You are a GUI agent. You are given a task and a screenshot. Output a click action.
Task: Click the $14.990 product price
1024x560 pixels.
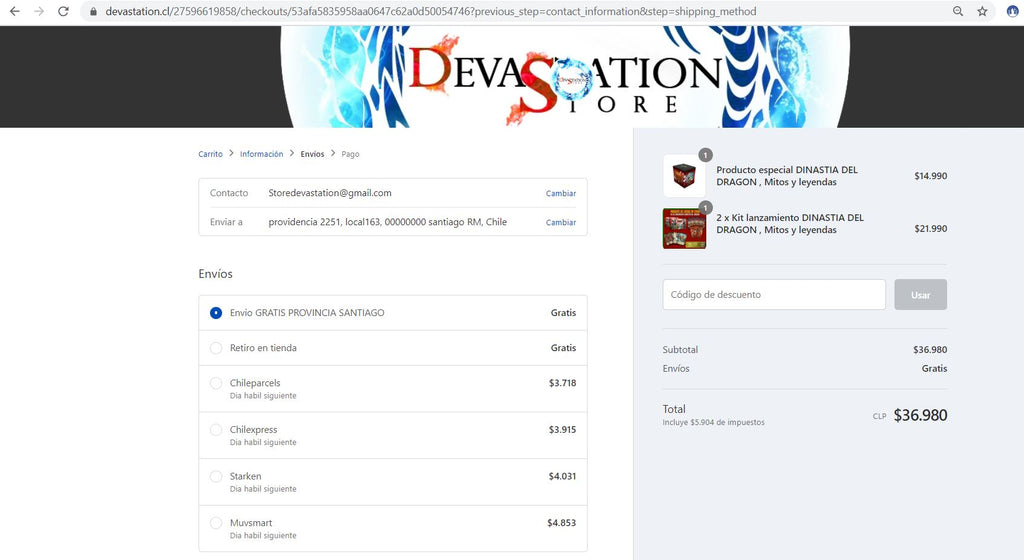[x=931, y=176]
